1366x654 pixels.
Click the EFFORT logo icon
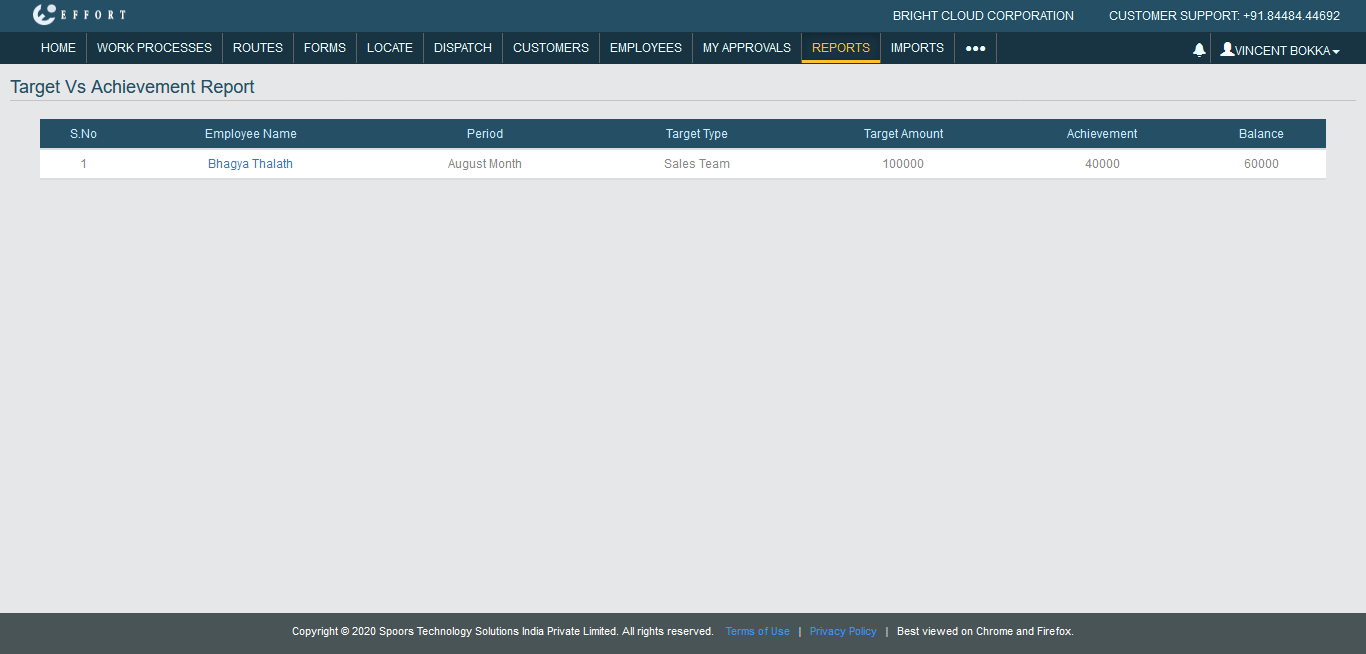click(x=45, y=15)
